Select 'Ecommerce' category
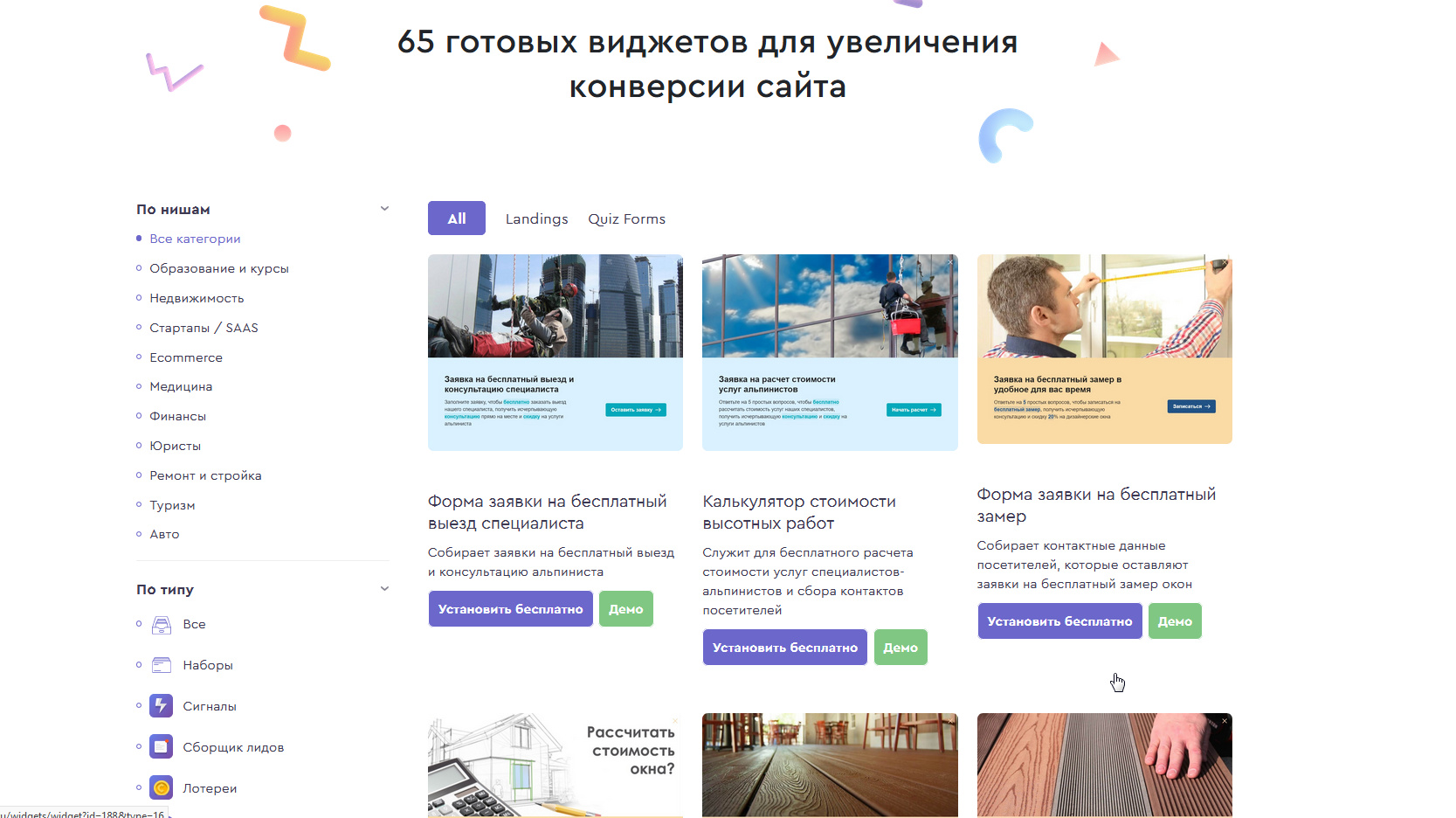This screenshot has width=1456, height=818. 186,357
